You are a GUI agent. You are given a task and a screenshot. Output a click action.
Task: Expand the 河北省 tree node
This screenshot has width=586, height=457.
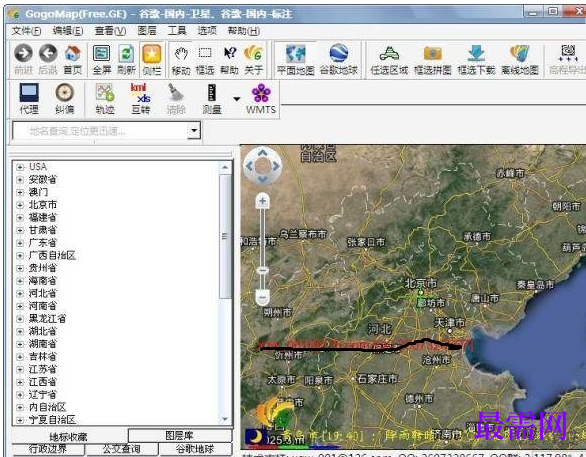[x=20, y=293]
